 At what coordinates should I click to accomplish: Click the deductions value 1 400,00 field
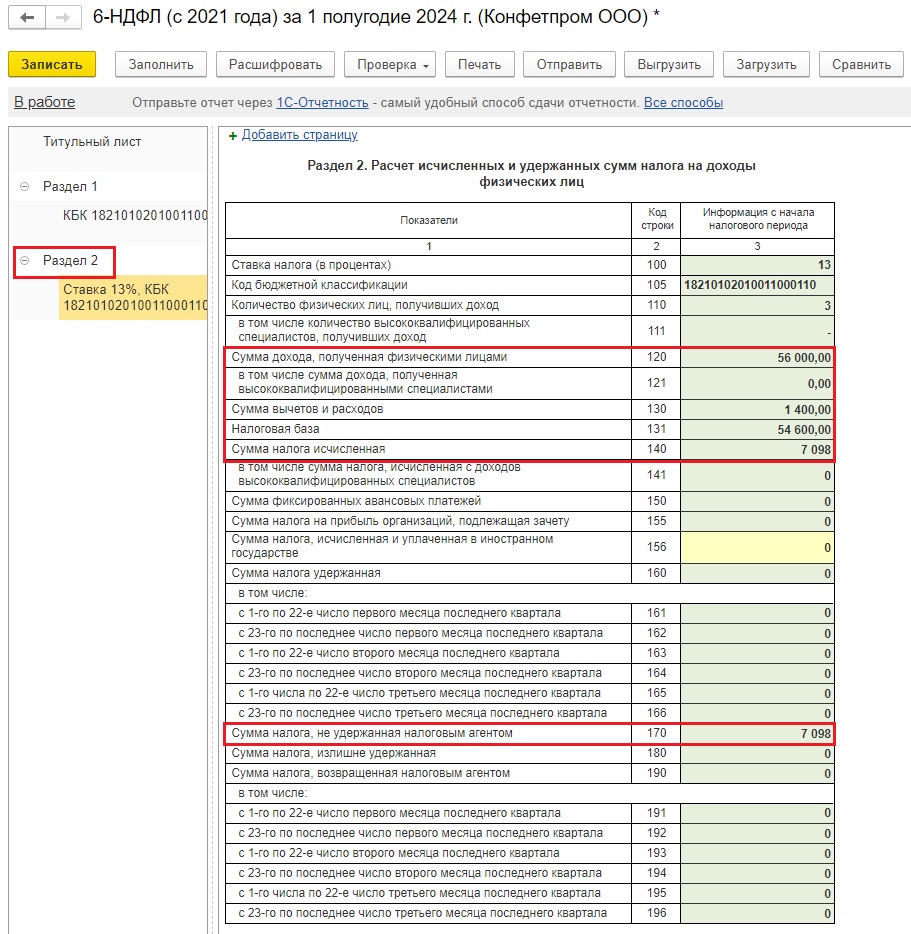757,409
